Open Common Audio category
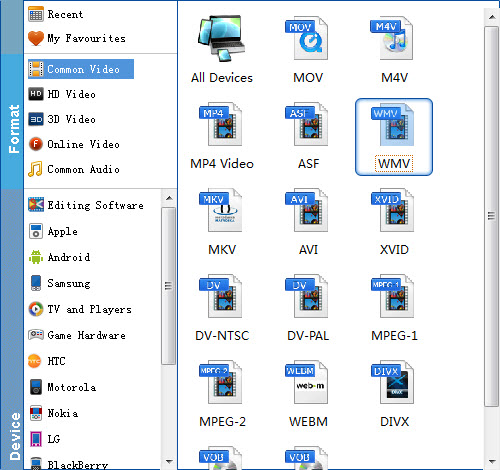 tap(74, 169)
